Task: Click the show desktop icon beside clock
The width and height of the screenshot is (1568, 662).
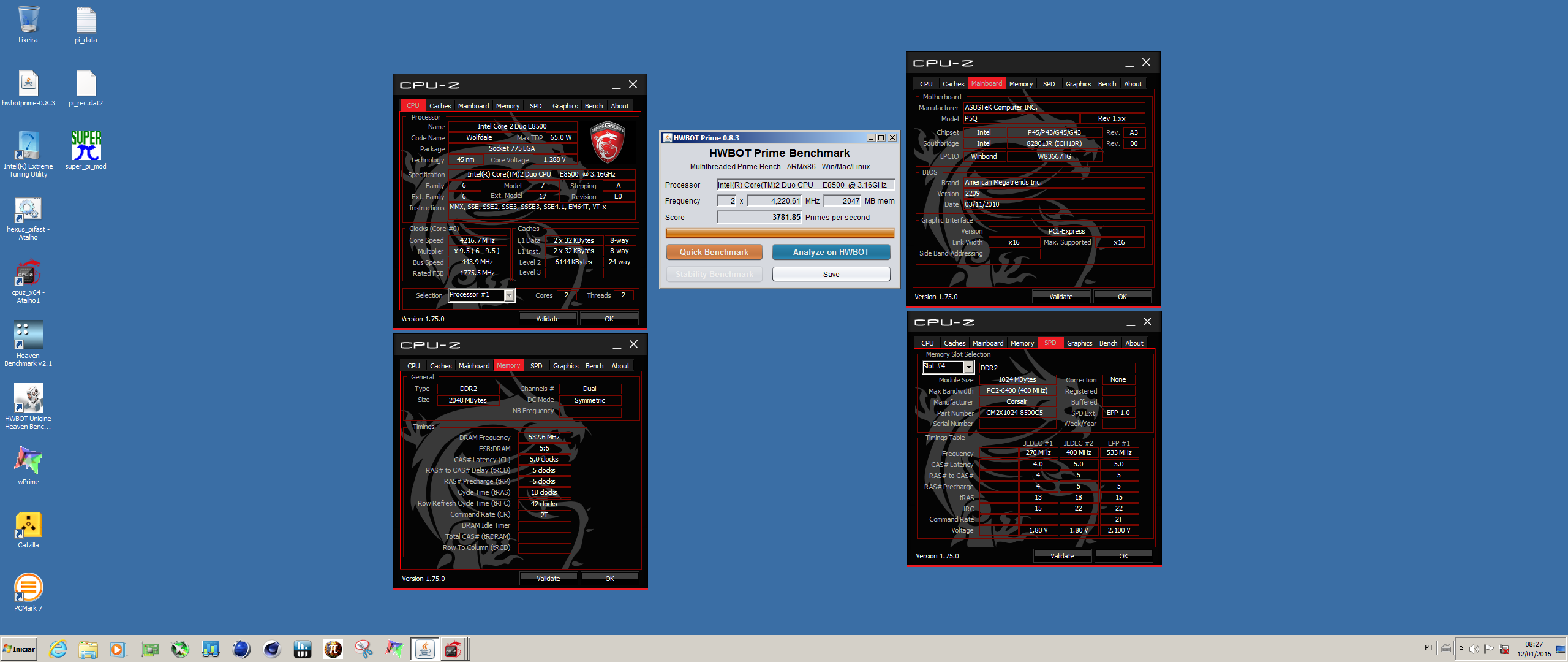Action: pos(1561,649)
